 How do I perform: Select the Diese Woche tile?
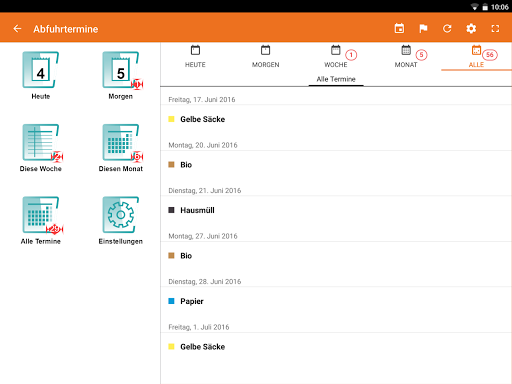point(41,148)
